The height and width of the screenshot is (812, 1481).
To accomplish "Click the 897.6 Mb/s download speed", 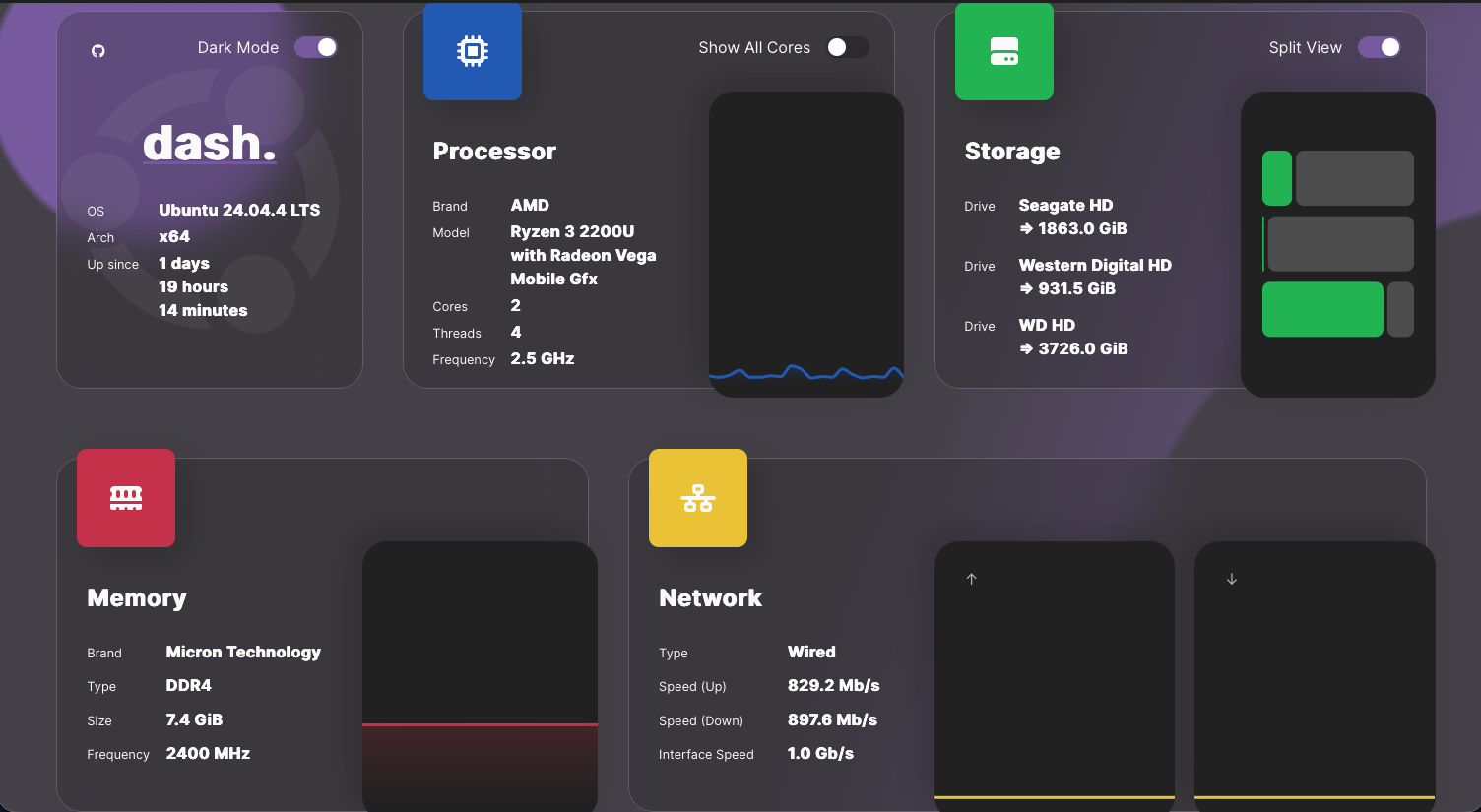I will (x=832, y=719).
